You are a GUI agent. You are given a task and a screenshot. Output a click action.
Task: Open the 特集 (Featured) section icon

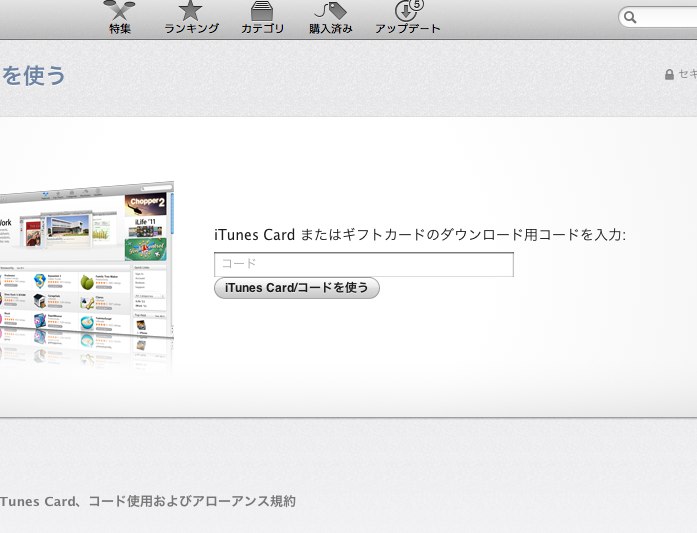pyautogui.click(x=119, y=10)
